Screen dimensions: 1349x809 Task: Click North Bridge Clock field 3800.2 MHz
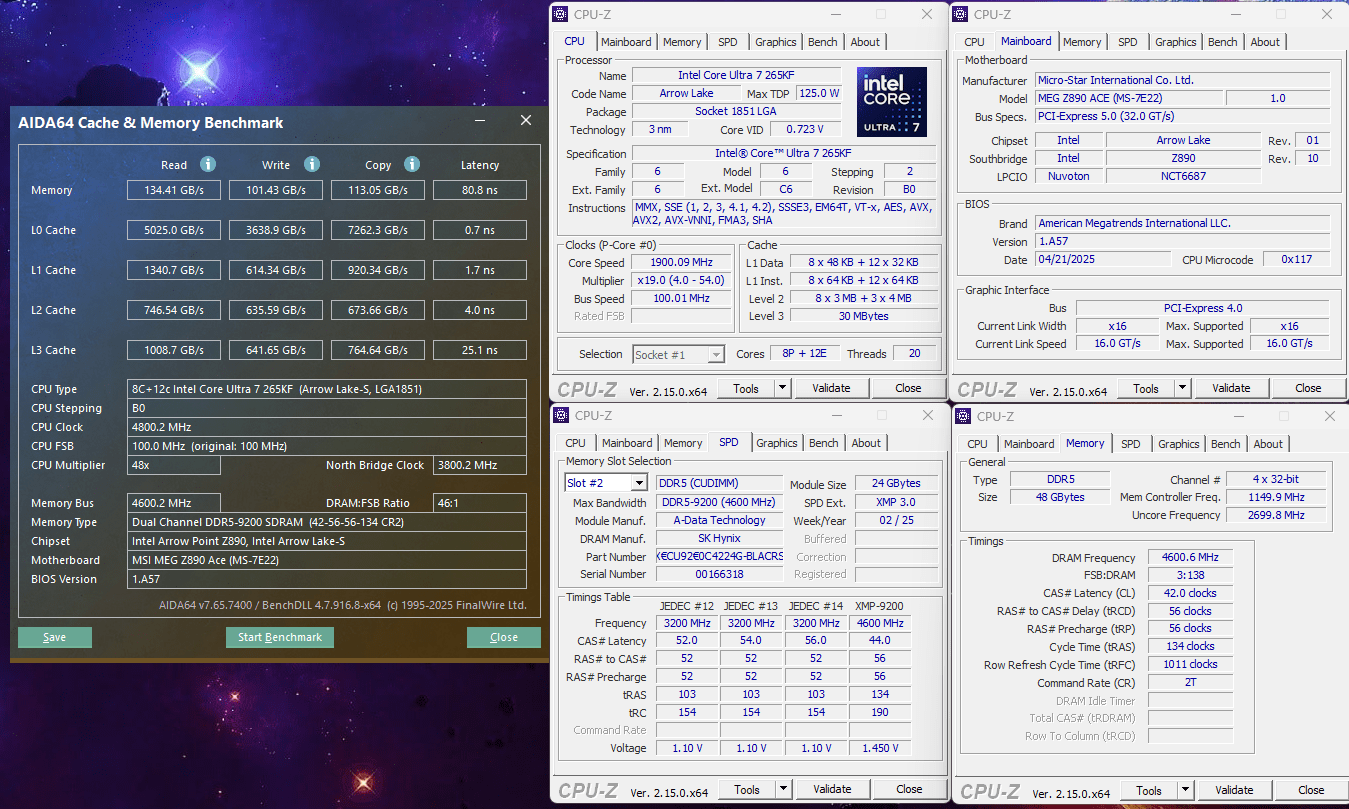tap(480, 465)
